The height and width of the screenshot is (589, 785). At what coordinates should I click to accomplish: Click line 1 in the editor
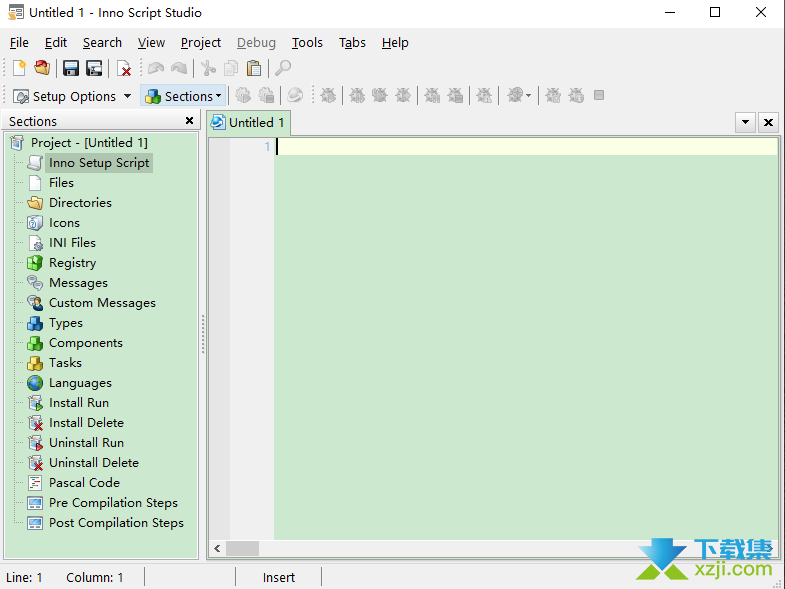[526, 146]
